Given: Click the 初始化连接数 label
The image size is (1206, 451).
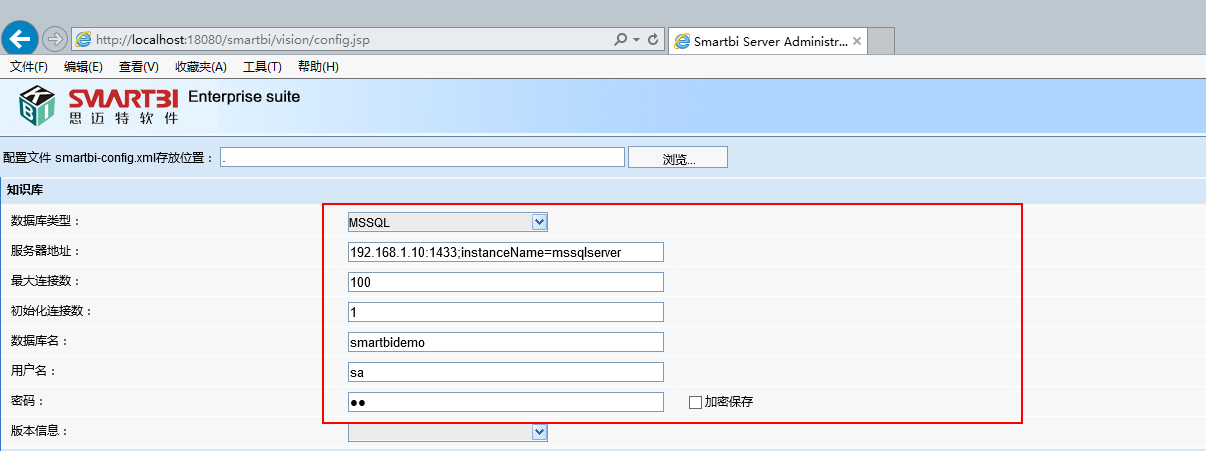Looking at the screenshot, I should (x=51, y=311).
